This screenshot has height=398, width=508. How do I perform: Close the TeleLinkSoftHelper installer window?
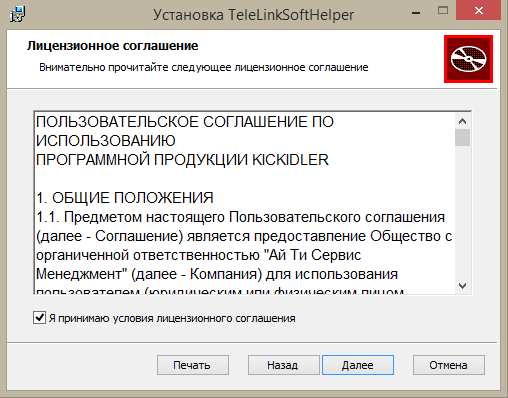point(479,11)
